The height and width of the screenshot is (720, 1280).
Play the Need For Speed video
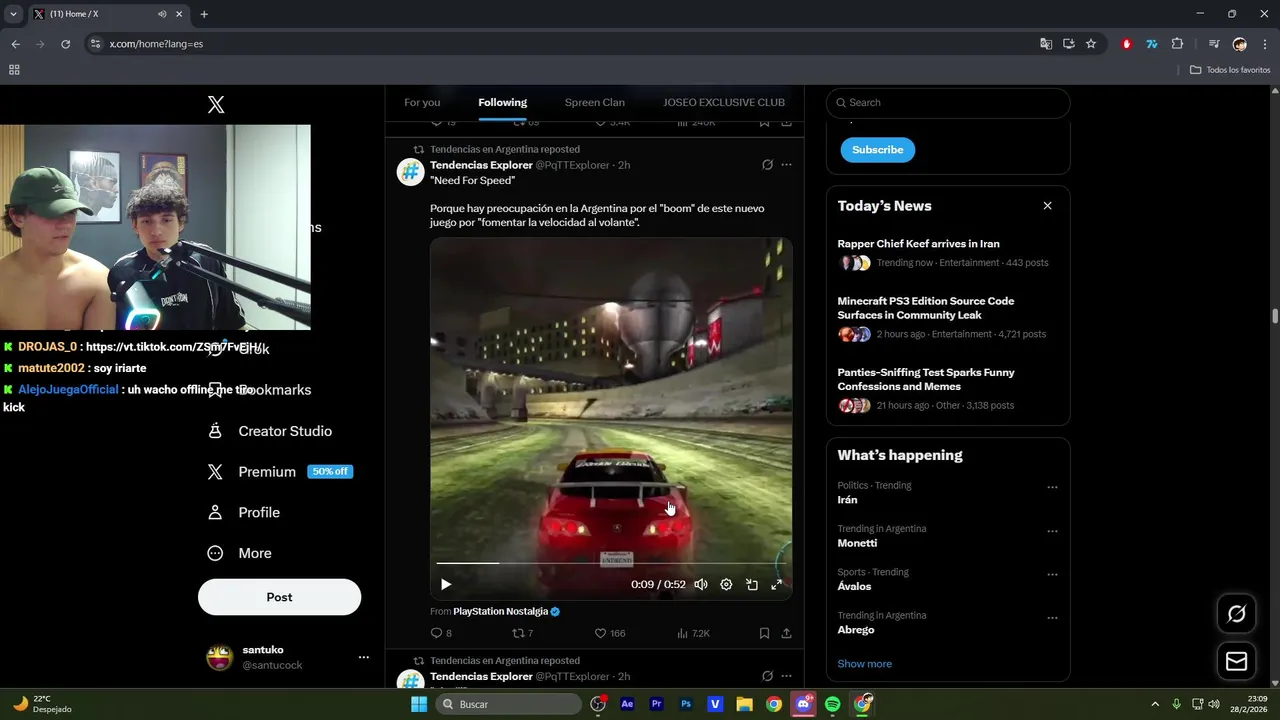click(446, 584)
